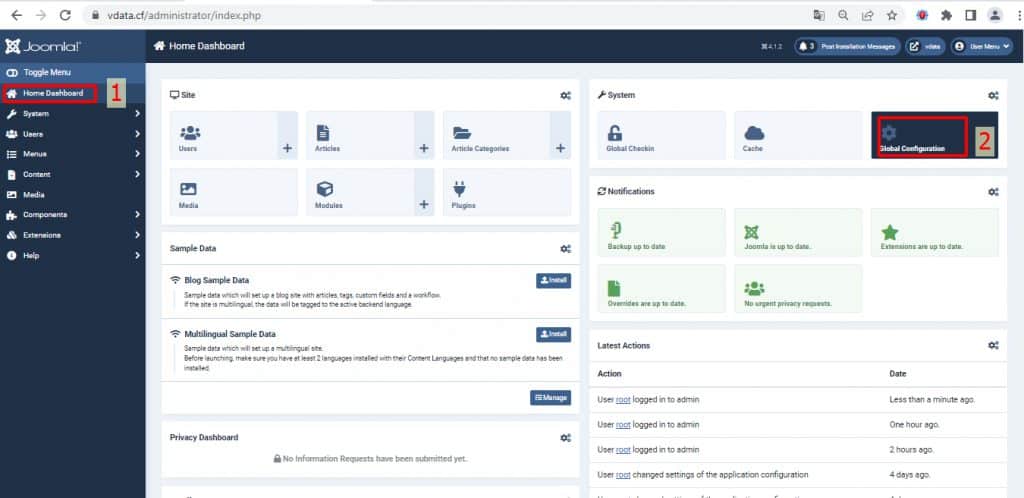
Task: Click the browser share icon
Action: 867,15
